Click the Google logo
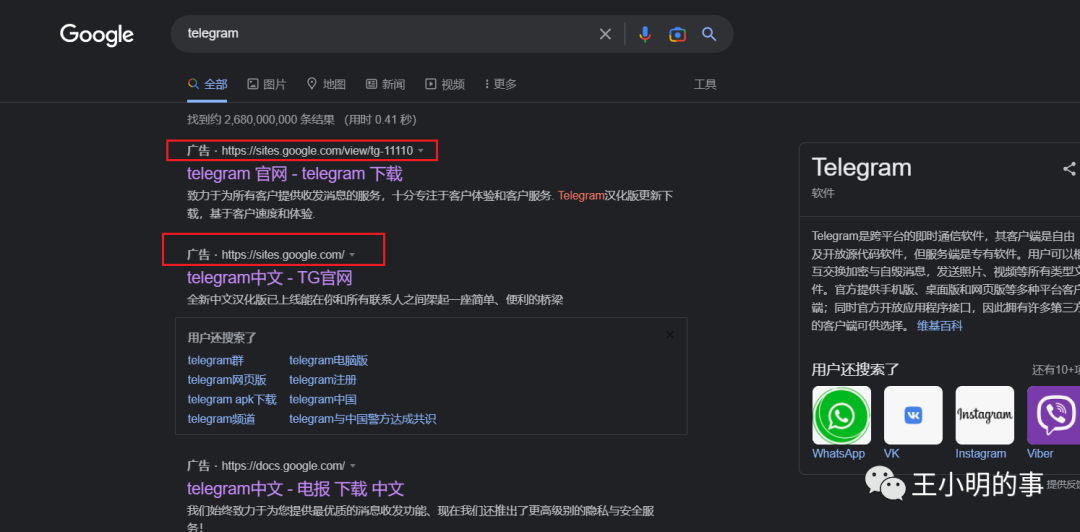 pyautogui.click(x=96, y=34)
